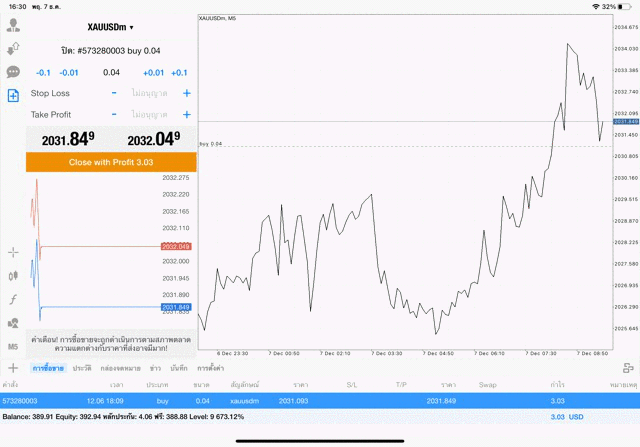
Task: Open the M5 timeframe selector
Action: (x=14, y=346)
